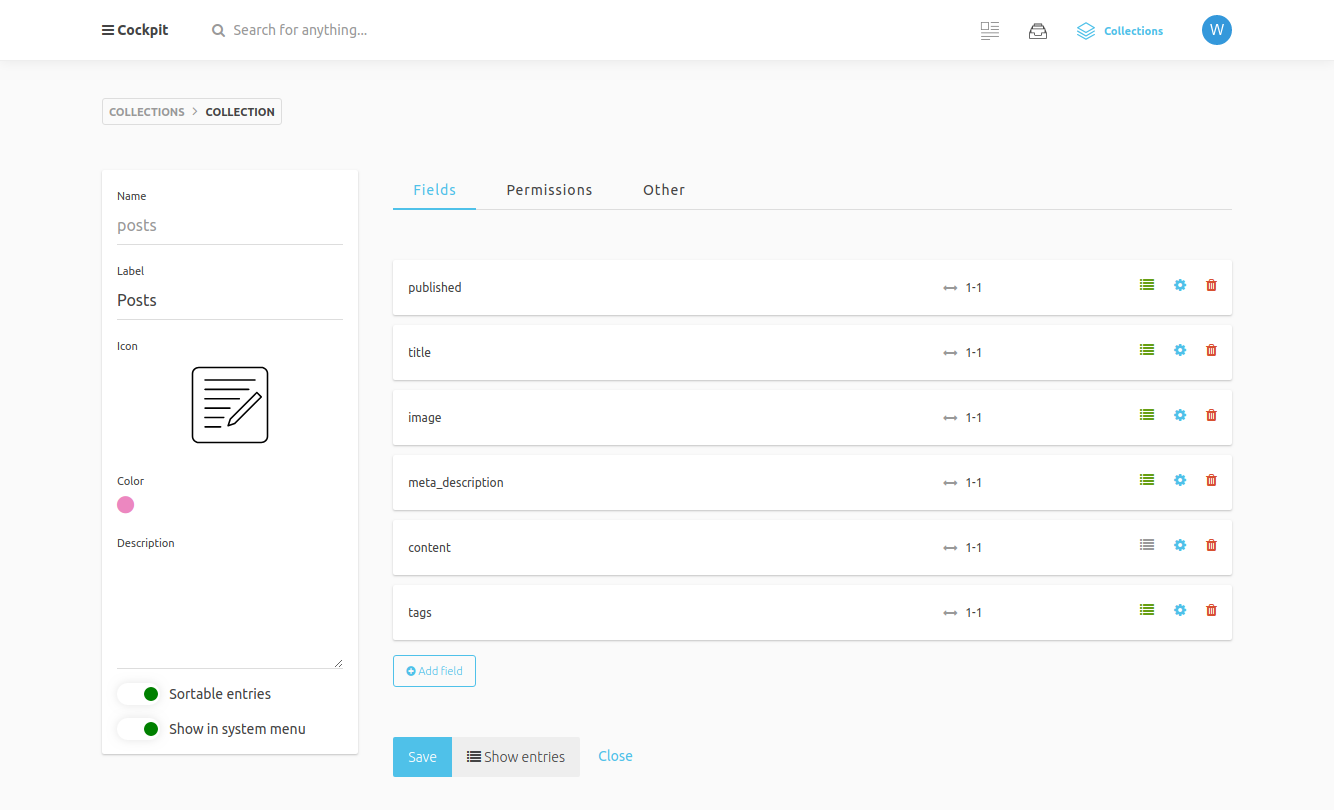Toggle list view for meta_description field
This screenshot has width=1334, height=810.
point(1147,480)
